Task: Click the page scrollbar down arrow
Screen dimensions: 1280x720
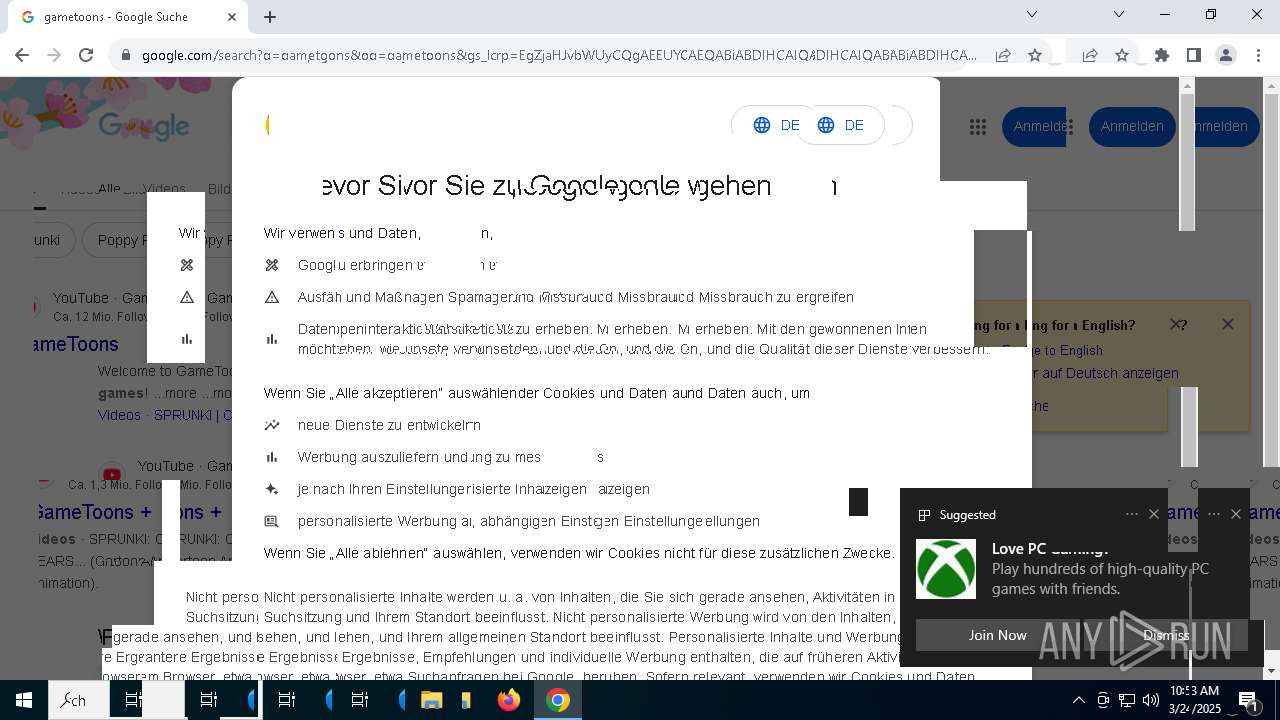Action: point(1271,671)
